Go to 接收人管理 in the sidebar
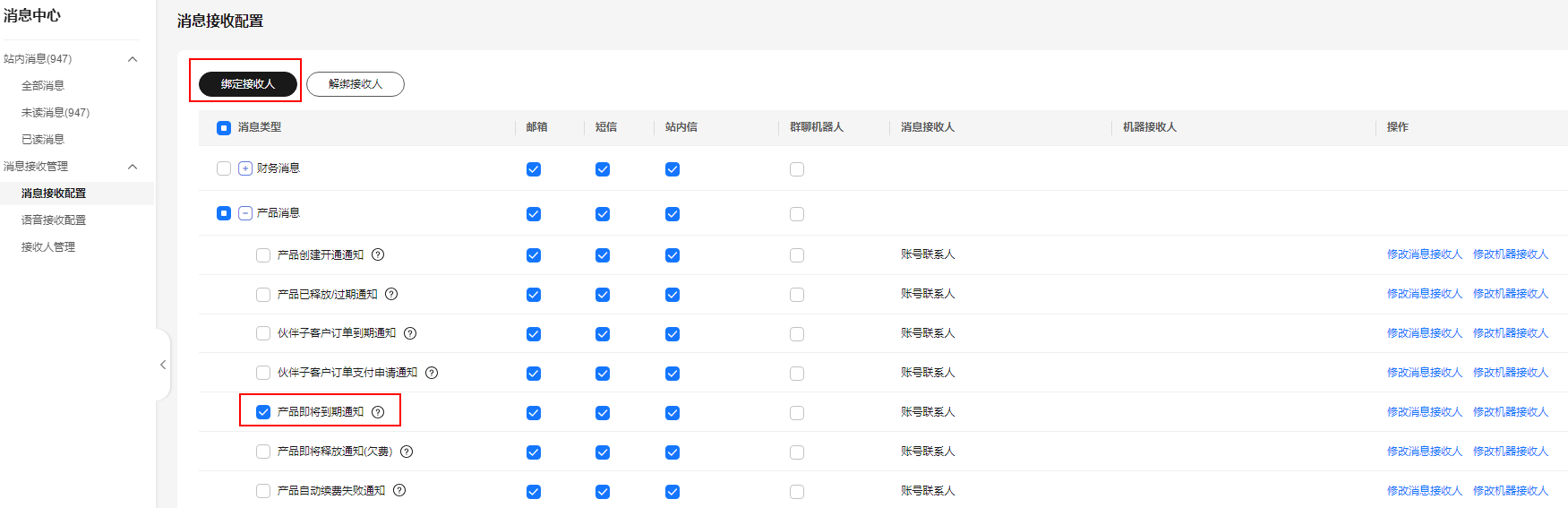The image size is (1568, 508). tap(48, 247)
